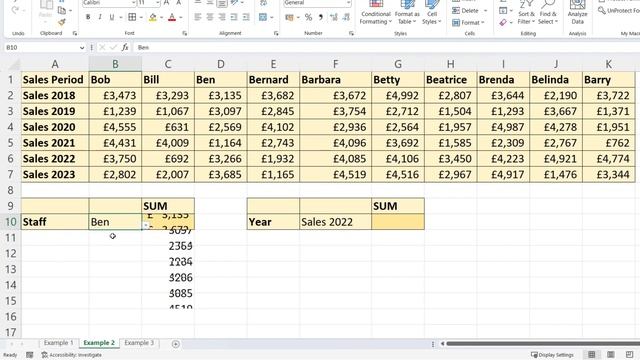Image resolution: width=640 pixels, height=360 pixels.
Task: Apply Accounting Number Format icon
Action: (x=289, y=17)
